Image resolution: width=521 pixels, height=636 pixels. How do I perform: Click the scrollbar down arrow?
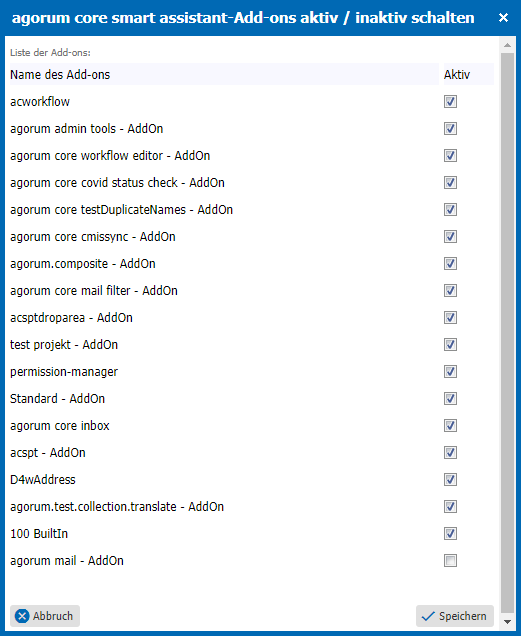click(x=507, y=622)
